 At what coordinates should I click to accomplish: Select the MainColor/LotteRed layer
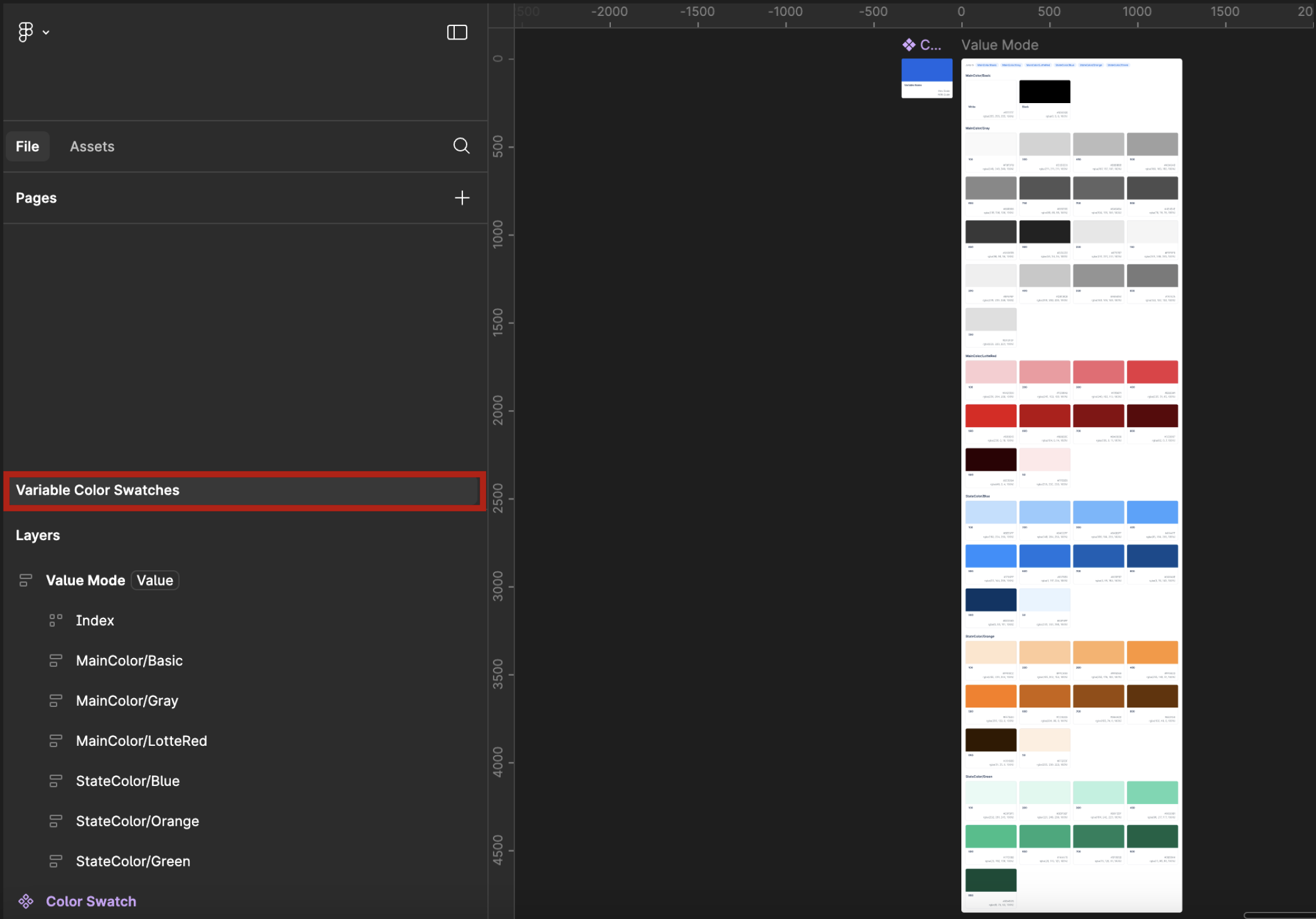tap(141, 741)
